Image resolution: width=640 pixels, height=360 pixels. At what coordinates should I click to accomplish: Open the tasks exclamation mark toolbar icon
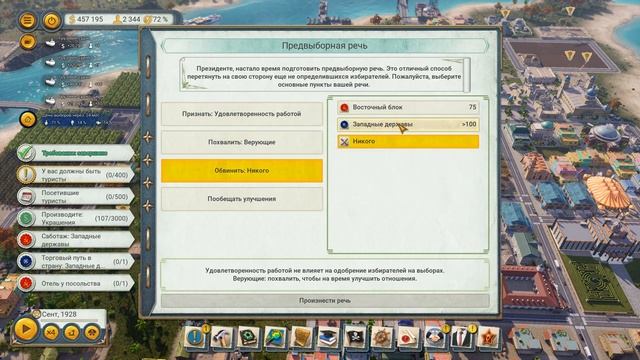196,337
